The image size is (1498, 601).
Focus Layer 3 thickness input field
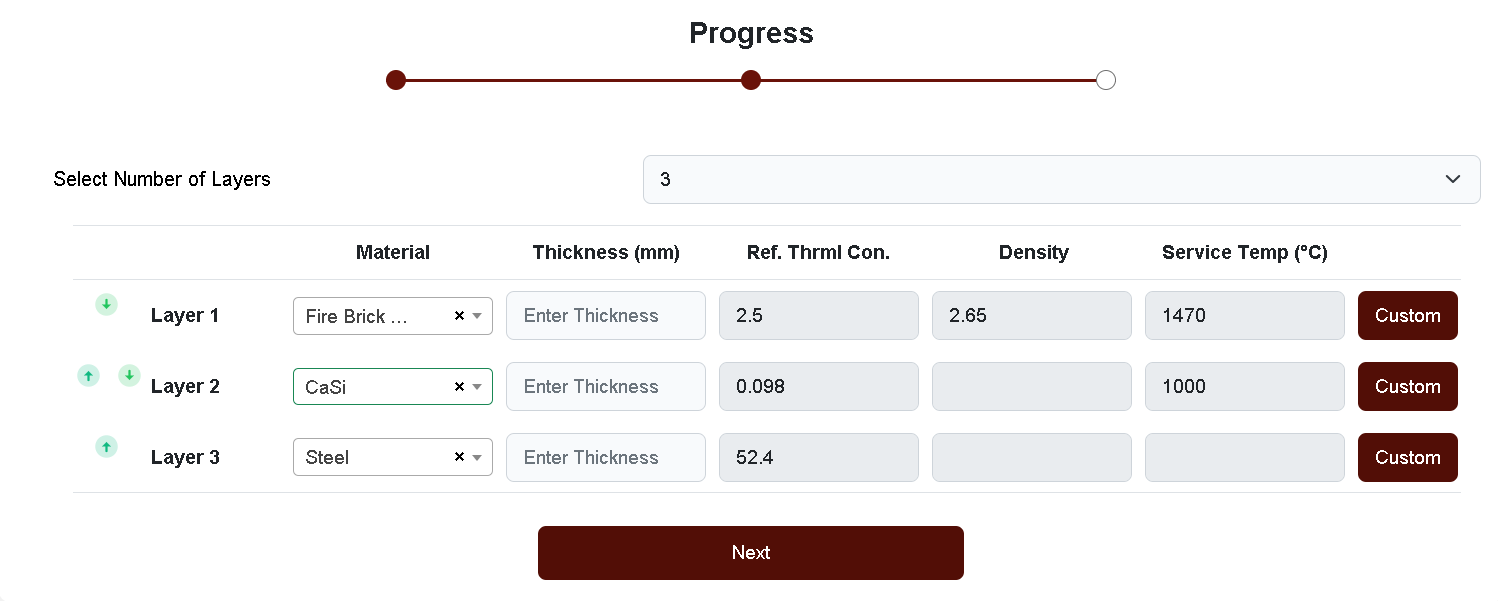point(606,458)
